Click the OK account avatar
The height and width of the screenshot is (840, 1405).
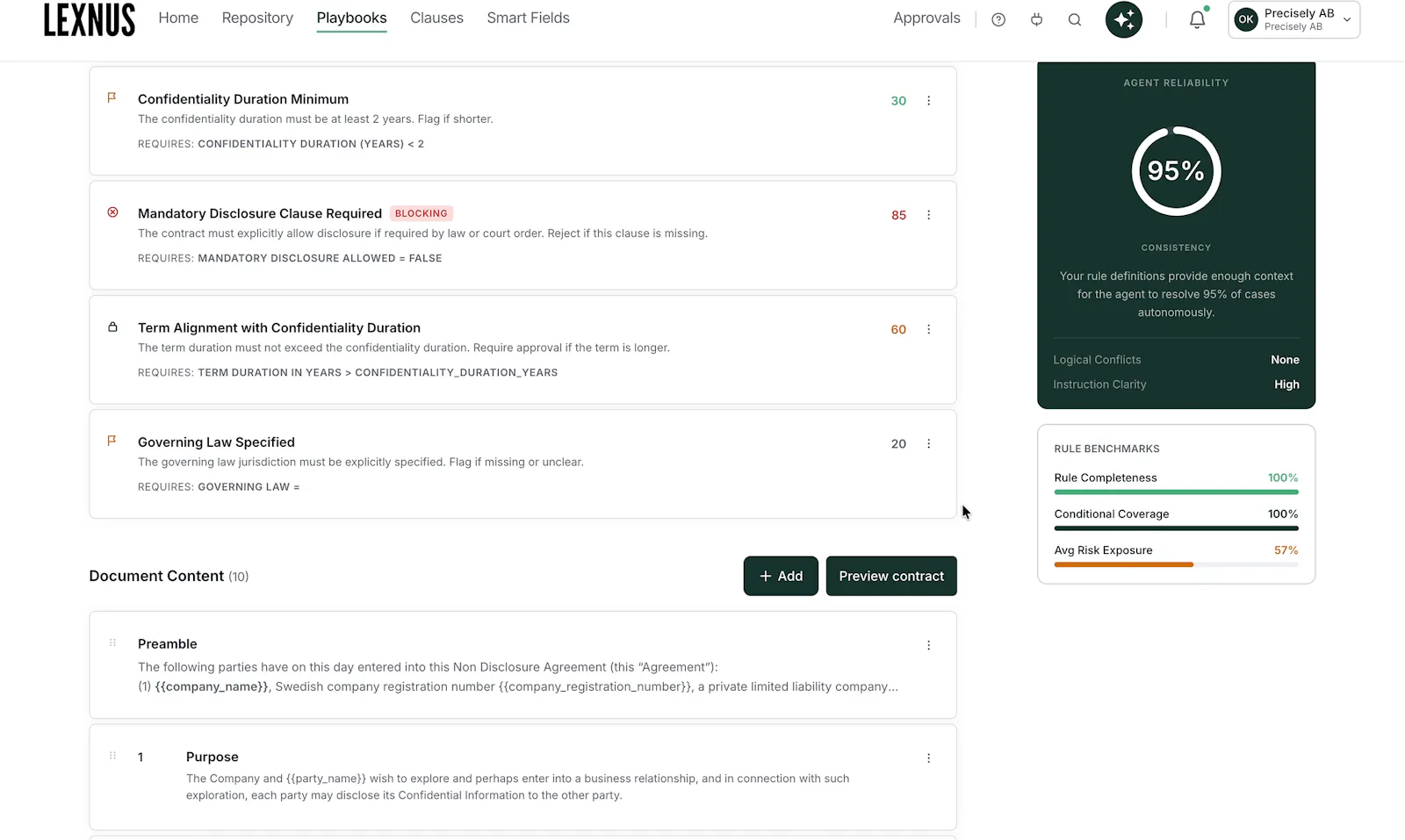coord(1246,19)
